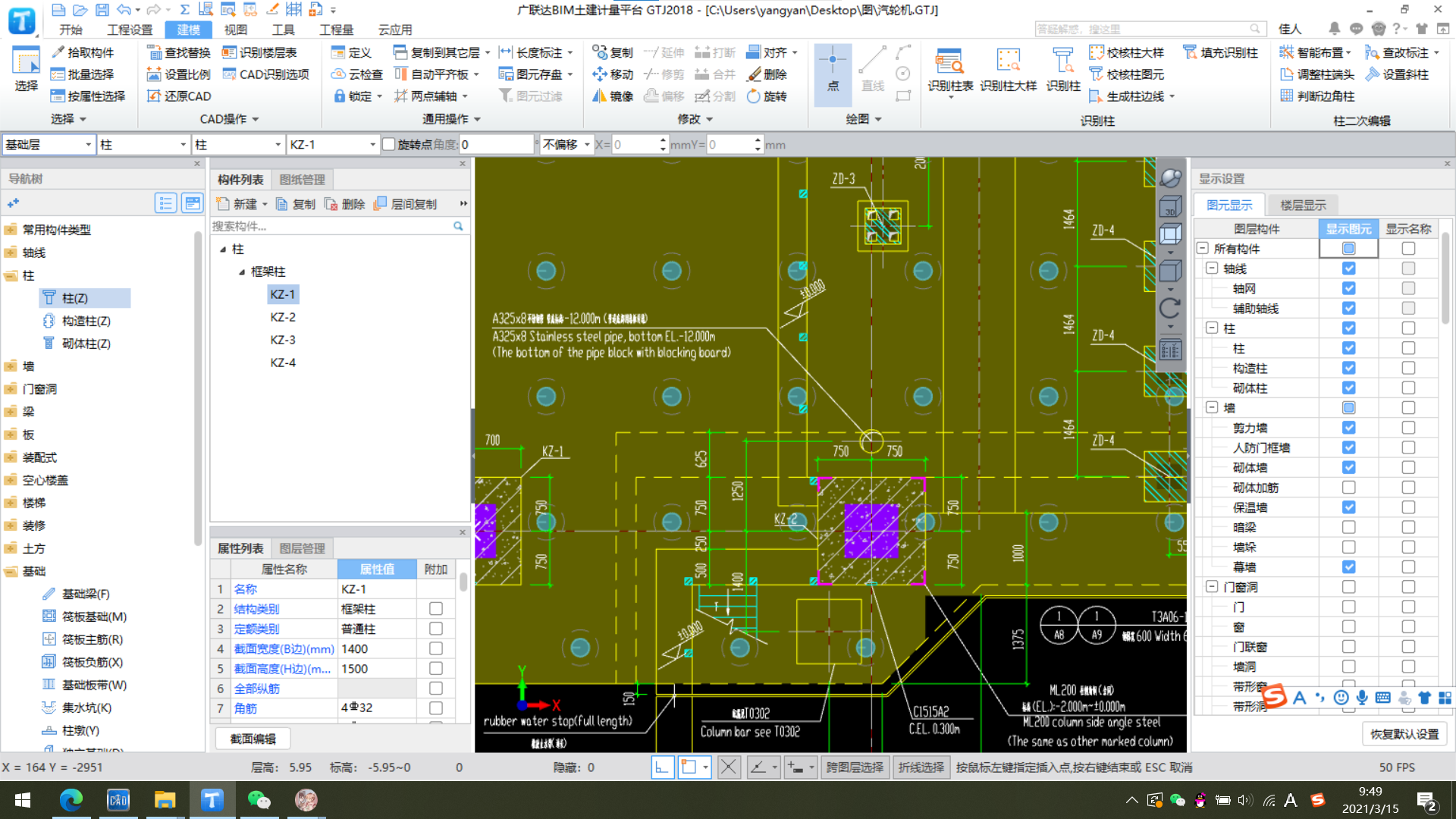Screen dimensions: 1456x819
Task: Select the 旋转 rotate tool
Action: [767, 96]
